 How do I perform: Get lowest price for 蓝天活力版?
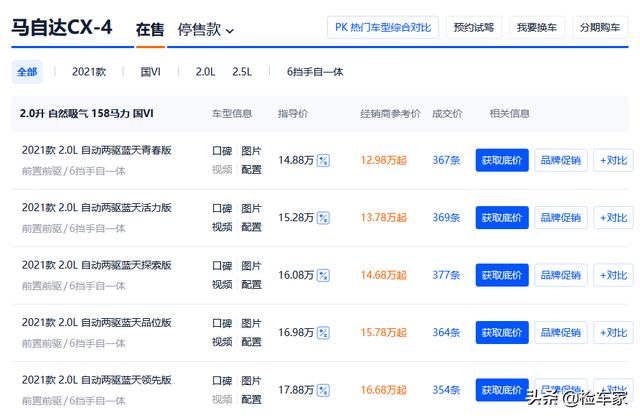502,218
